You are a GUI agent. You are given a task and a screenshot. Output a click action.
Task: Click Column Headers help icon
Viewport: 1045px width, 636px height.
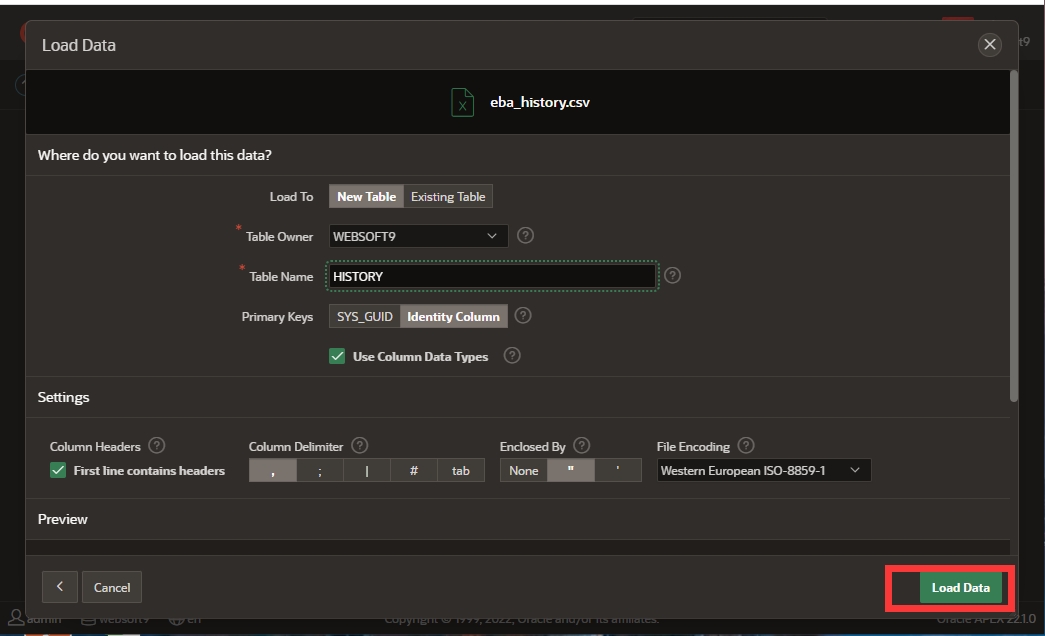pos(156,446)
